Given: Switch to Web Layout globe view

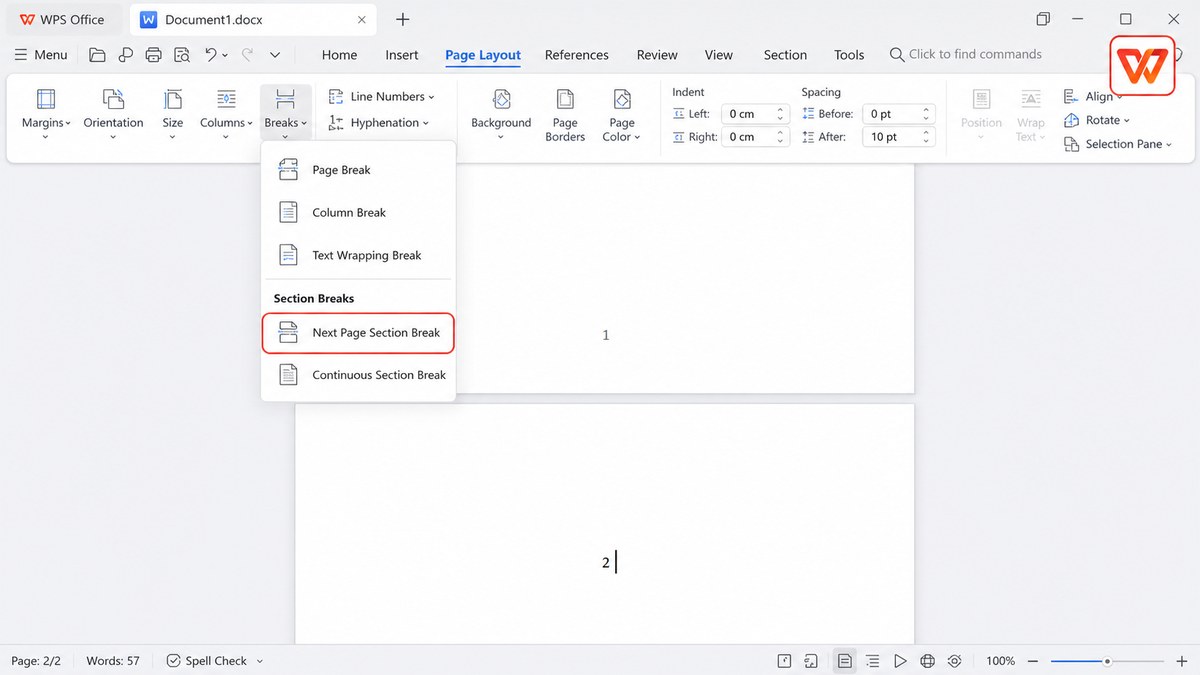Looking at the screenshot, I should (927, 661).
